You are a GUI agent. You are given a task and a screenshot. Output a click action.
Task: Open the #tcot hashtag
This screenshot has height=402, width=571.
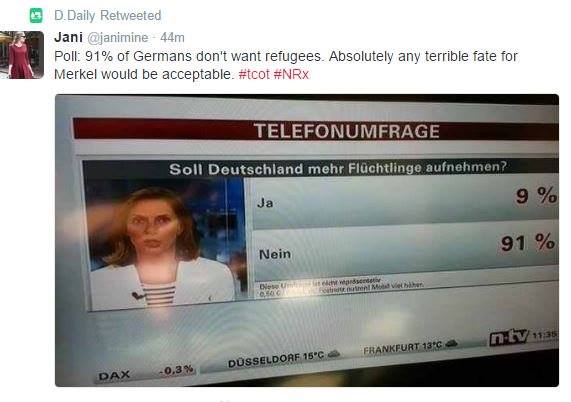click(254, 74)
